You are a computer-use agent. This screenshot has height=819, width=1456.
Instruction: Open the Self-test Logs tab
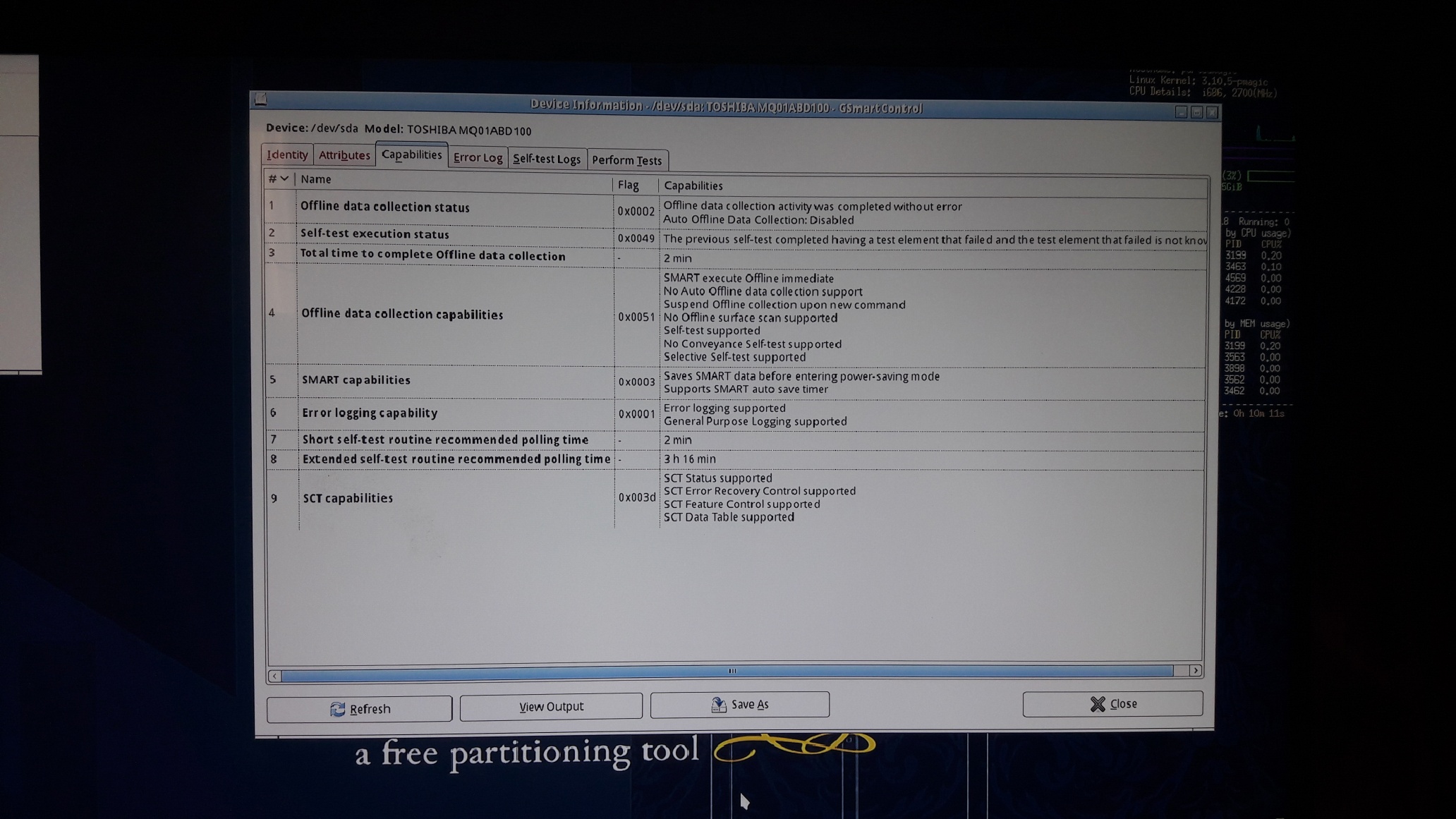point(547,159)
